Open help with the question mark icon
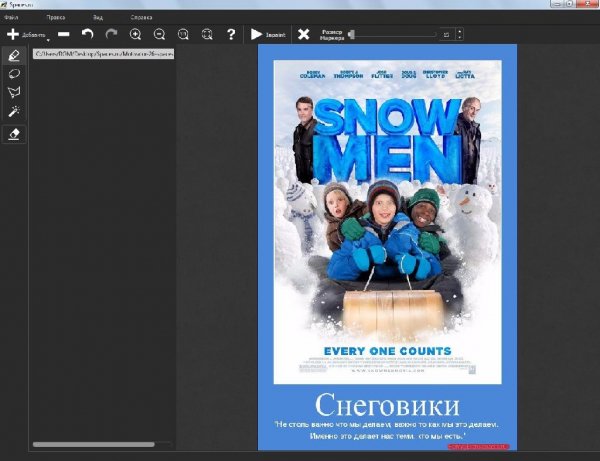 point(231,34)
